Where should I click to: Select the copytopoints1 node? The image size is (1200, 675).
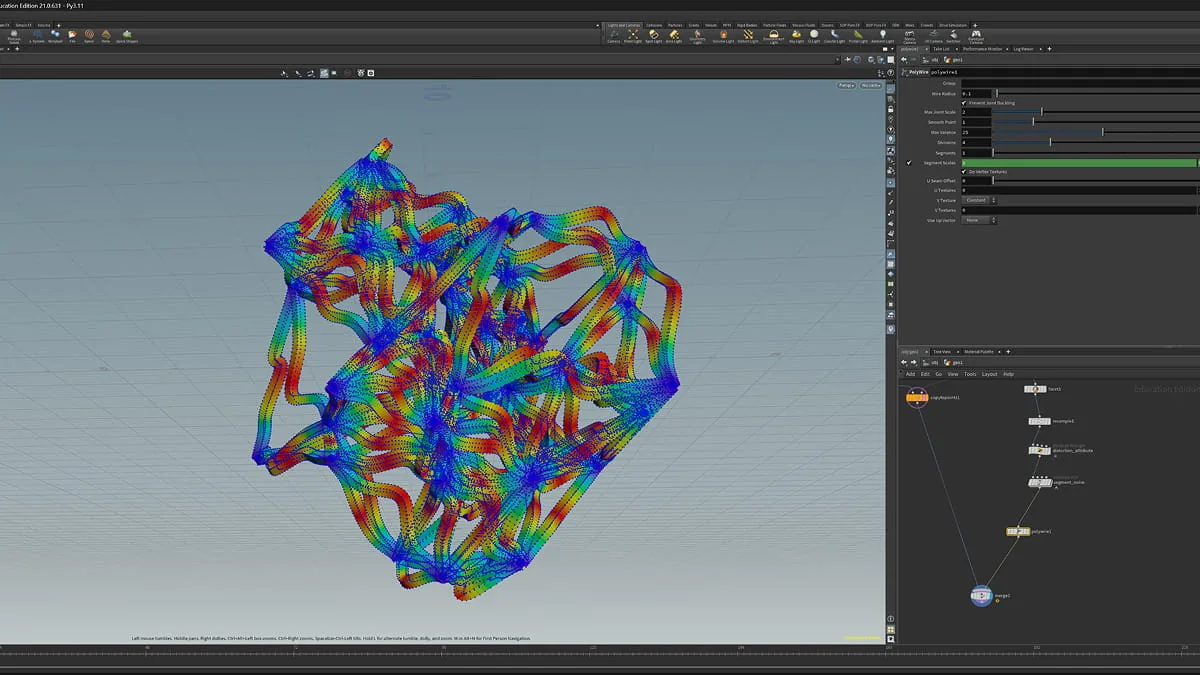pos(917,397)
